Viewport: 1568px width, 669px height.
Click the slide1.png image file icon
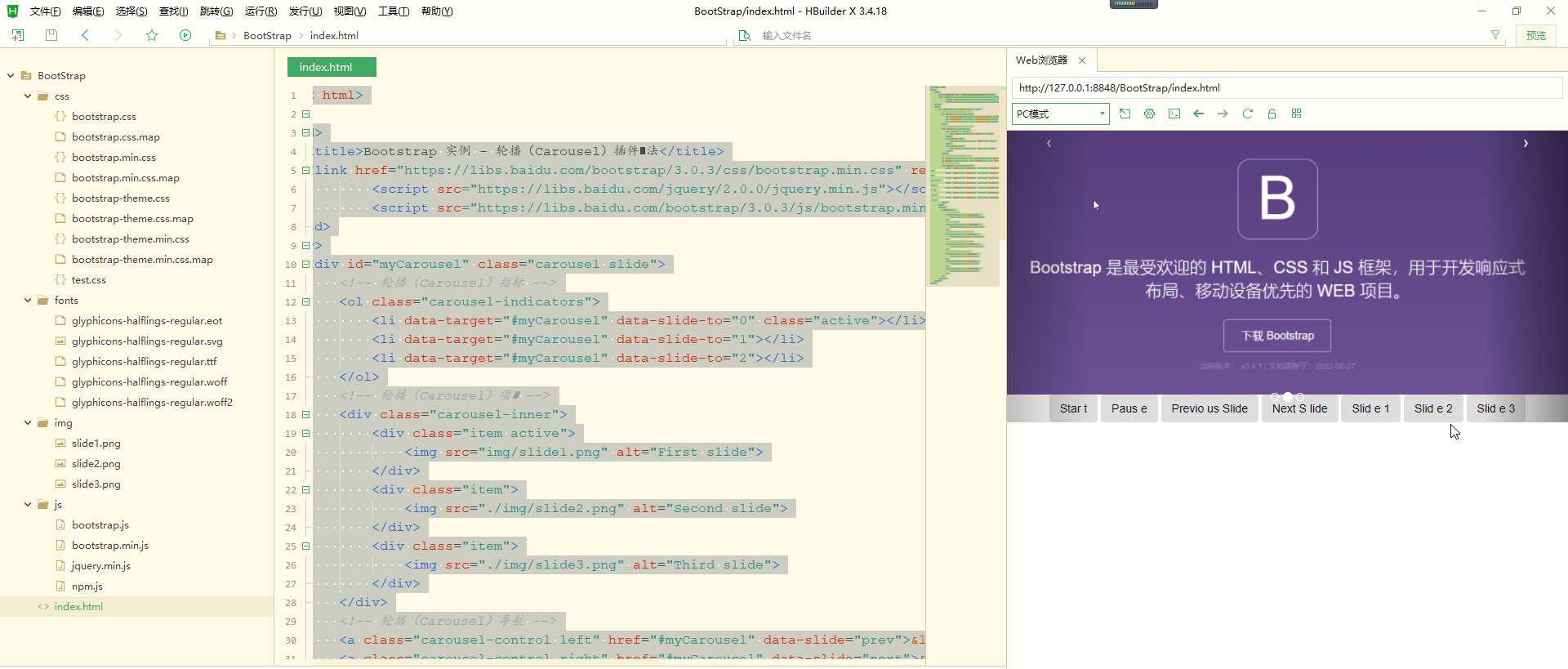(x=60, y=443)
